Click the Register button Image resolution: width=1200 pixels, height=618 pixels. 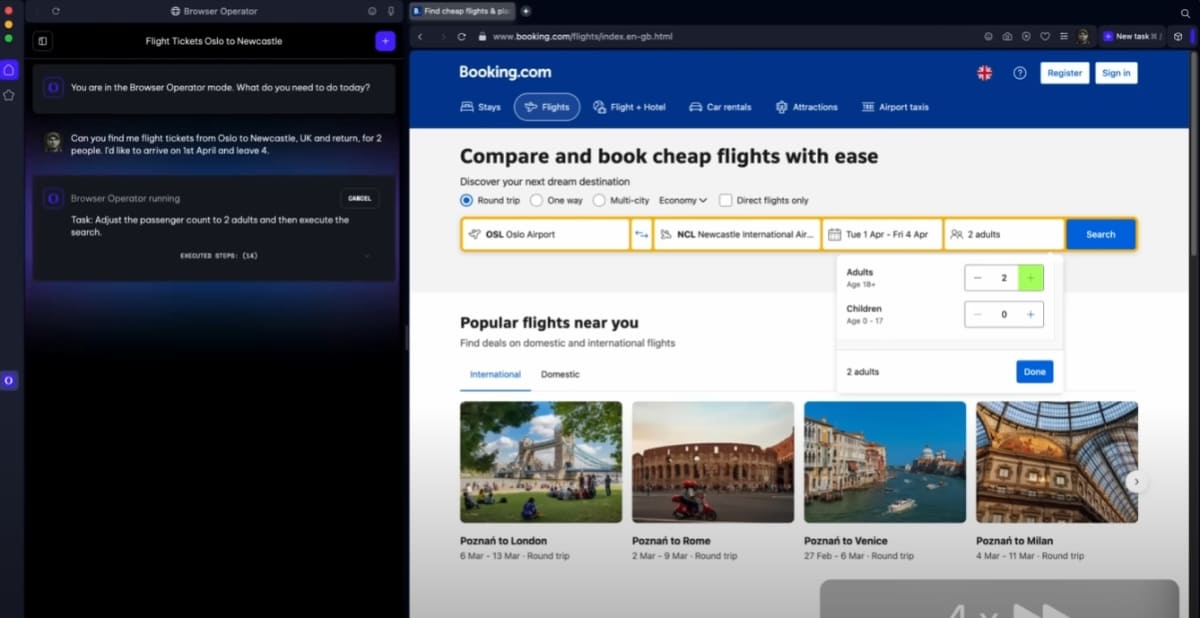pos(1064,73)
